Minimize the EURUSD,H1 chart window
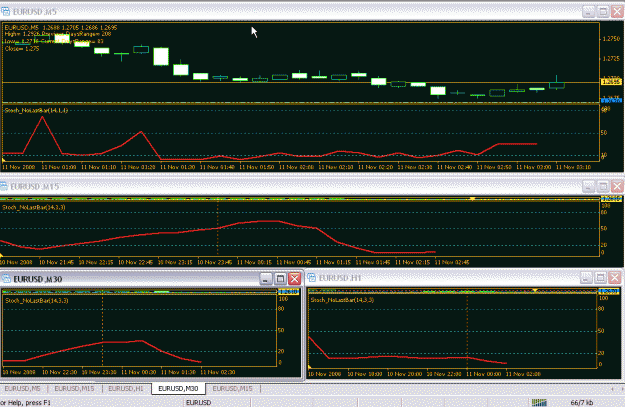 pos(586,277)
